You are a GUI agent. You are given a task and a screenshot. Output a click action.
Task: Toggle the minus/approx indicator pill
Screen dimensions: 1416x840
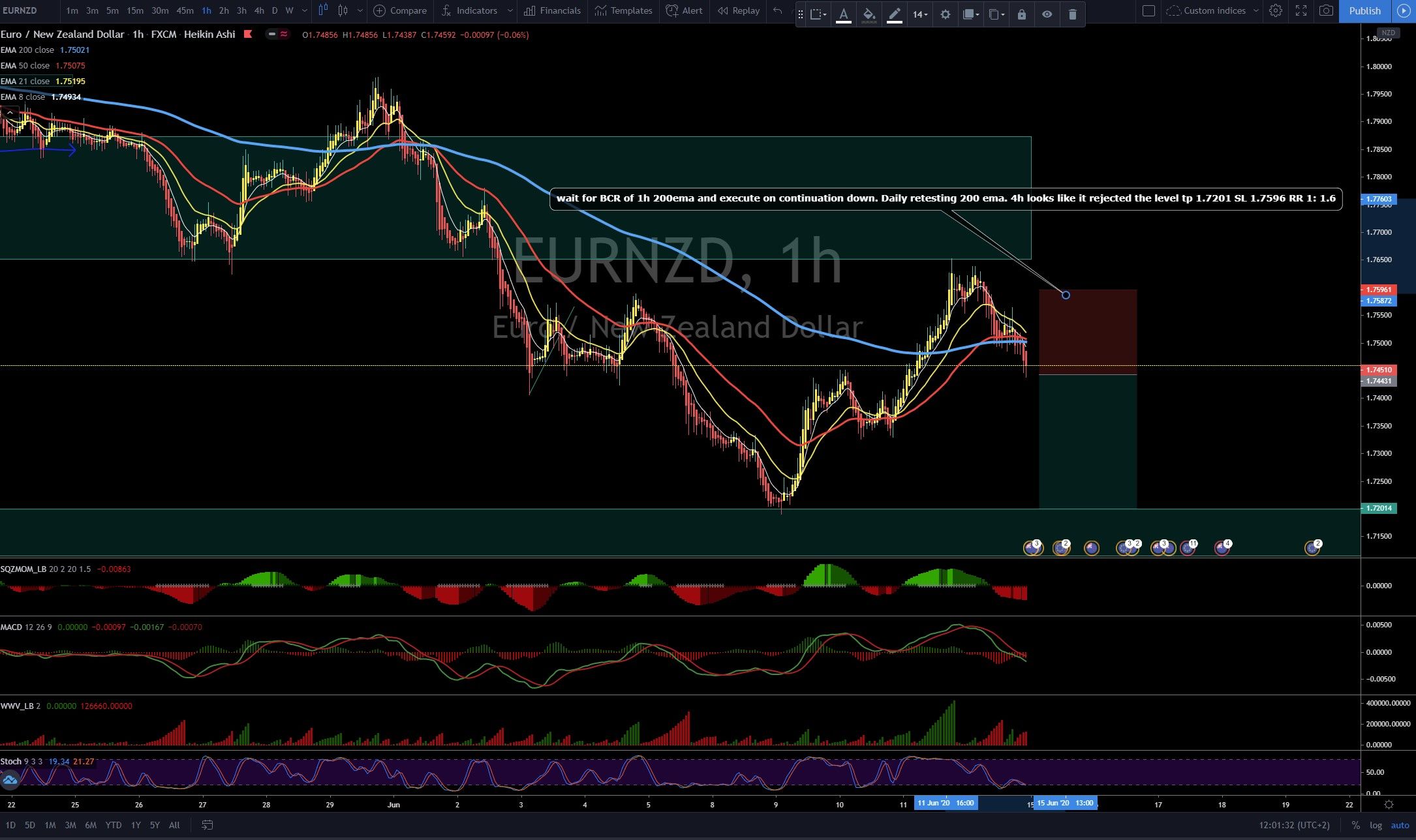pos(277,34)
